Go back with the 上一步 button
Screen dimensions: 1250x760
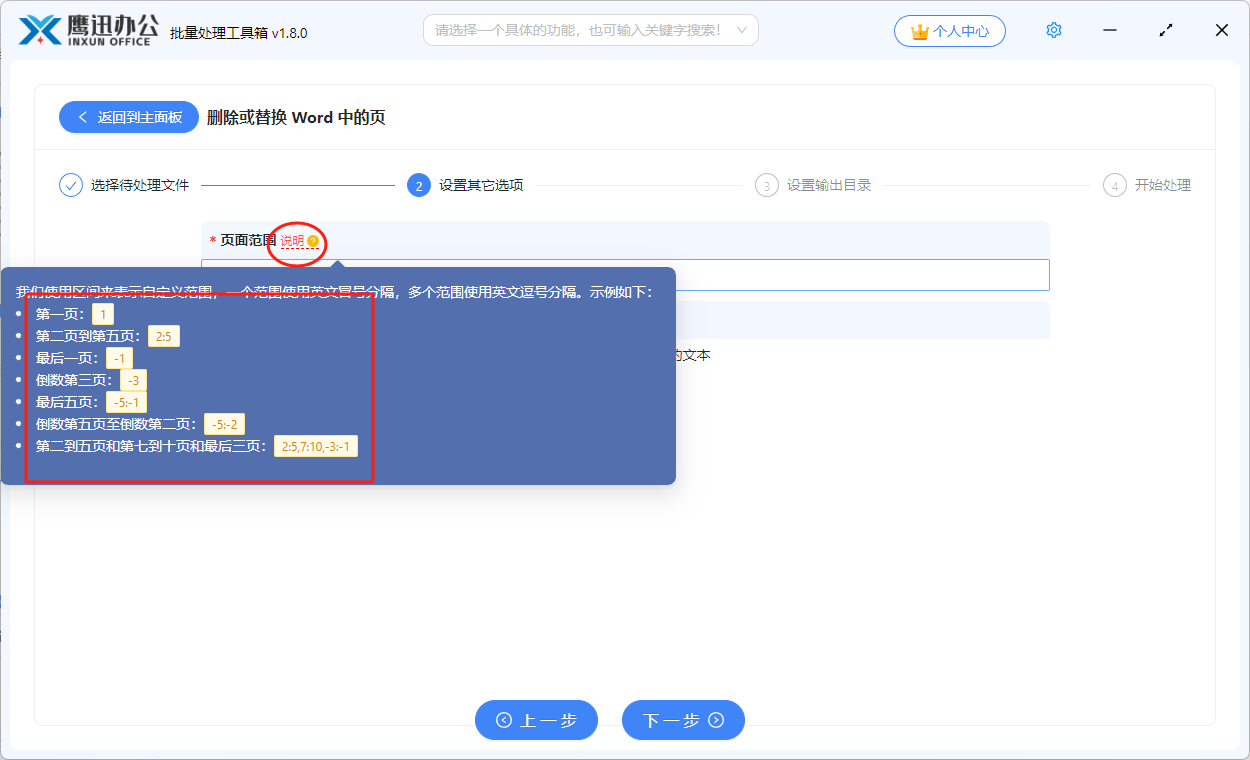coord(536,720)
